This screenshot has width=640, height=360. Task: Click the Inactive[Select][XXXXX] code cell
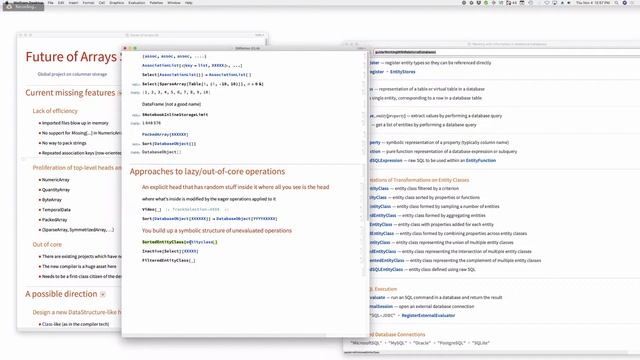point(170,251)
